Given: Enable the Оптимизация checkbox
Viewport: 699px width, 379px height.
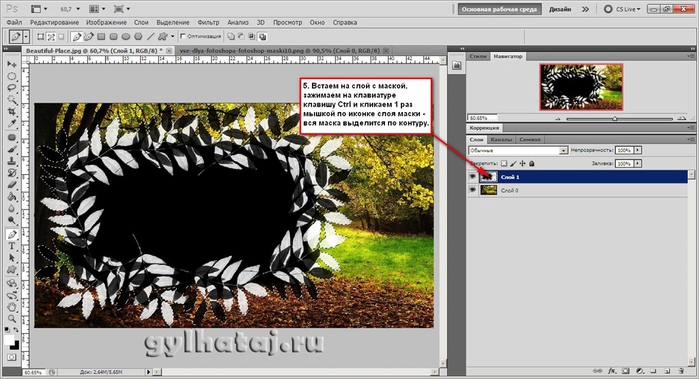Looking at the screenshot, I should point(182,36).
